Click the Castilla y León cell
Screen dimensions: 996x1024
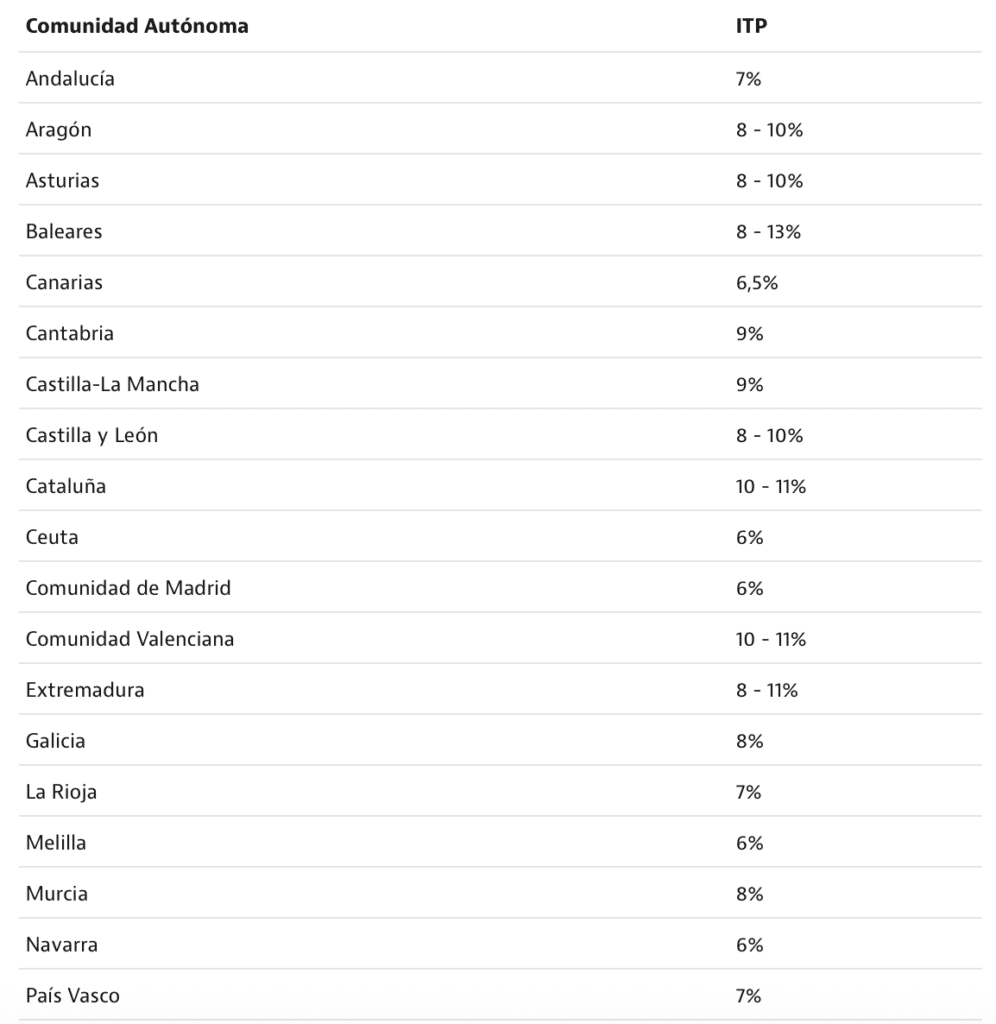[92, 435]
